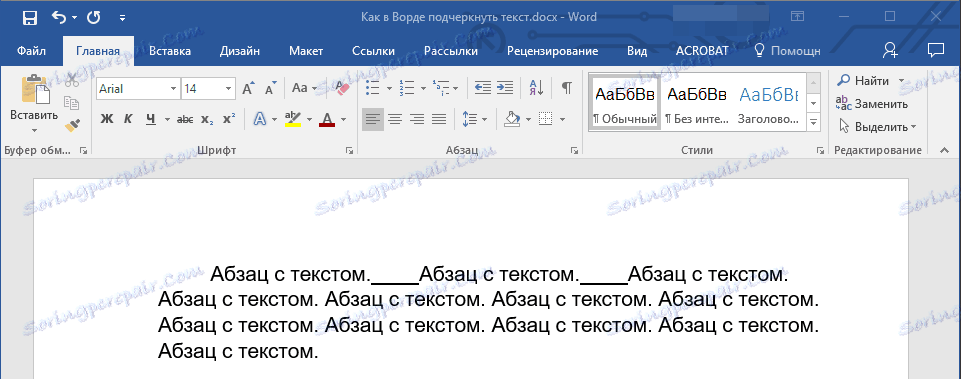This screenshot has width=961, height=379.
Task: Increase font size with the larger A
Action: [248, 88]
